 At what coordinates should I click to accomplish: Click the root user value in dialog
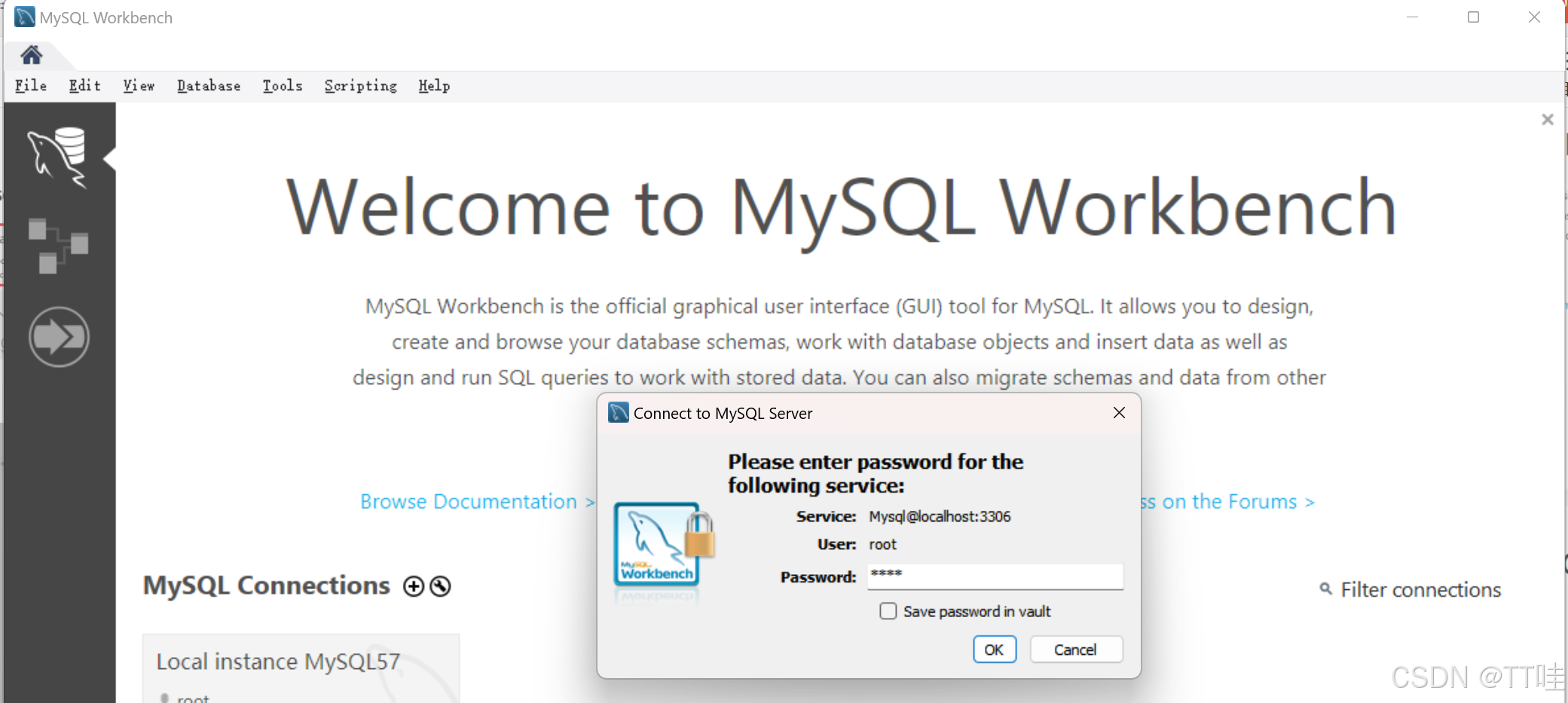(x=882, y=545)
